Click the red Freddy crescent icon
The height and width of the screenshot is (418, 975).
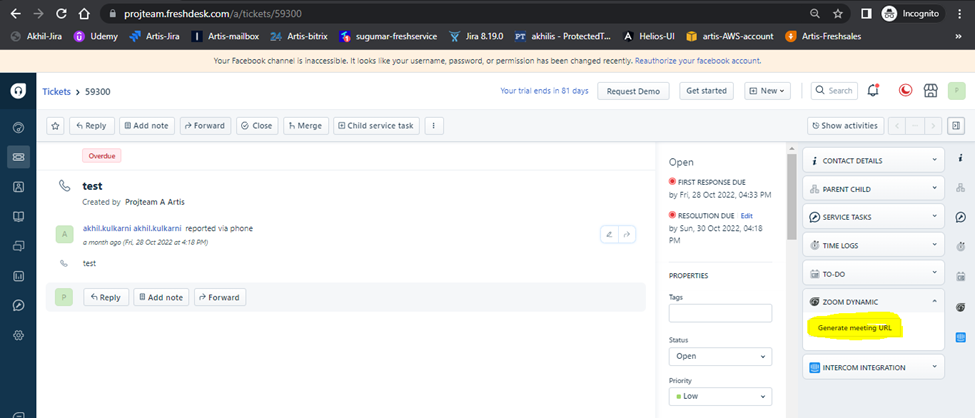(x=905, y=91)
